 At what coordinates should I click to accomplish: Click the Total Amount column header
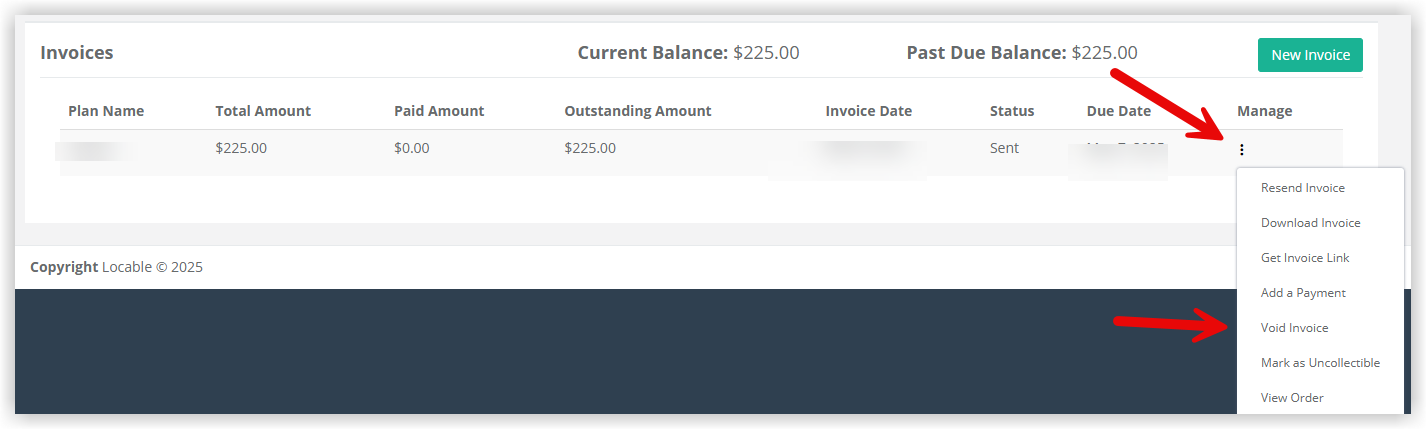click(263, 111)
